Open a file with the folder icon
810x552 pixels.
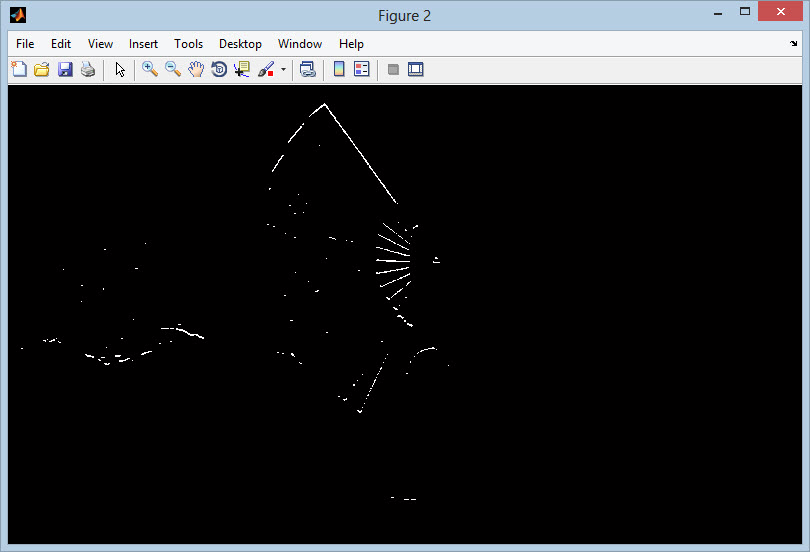(x=42, y=69)
